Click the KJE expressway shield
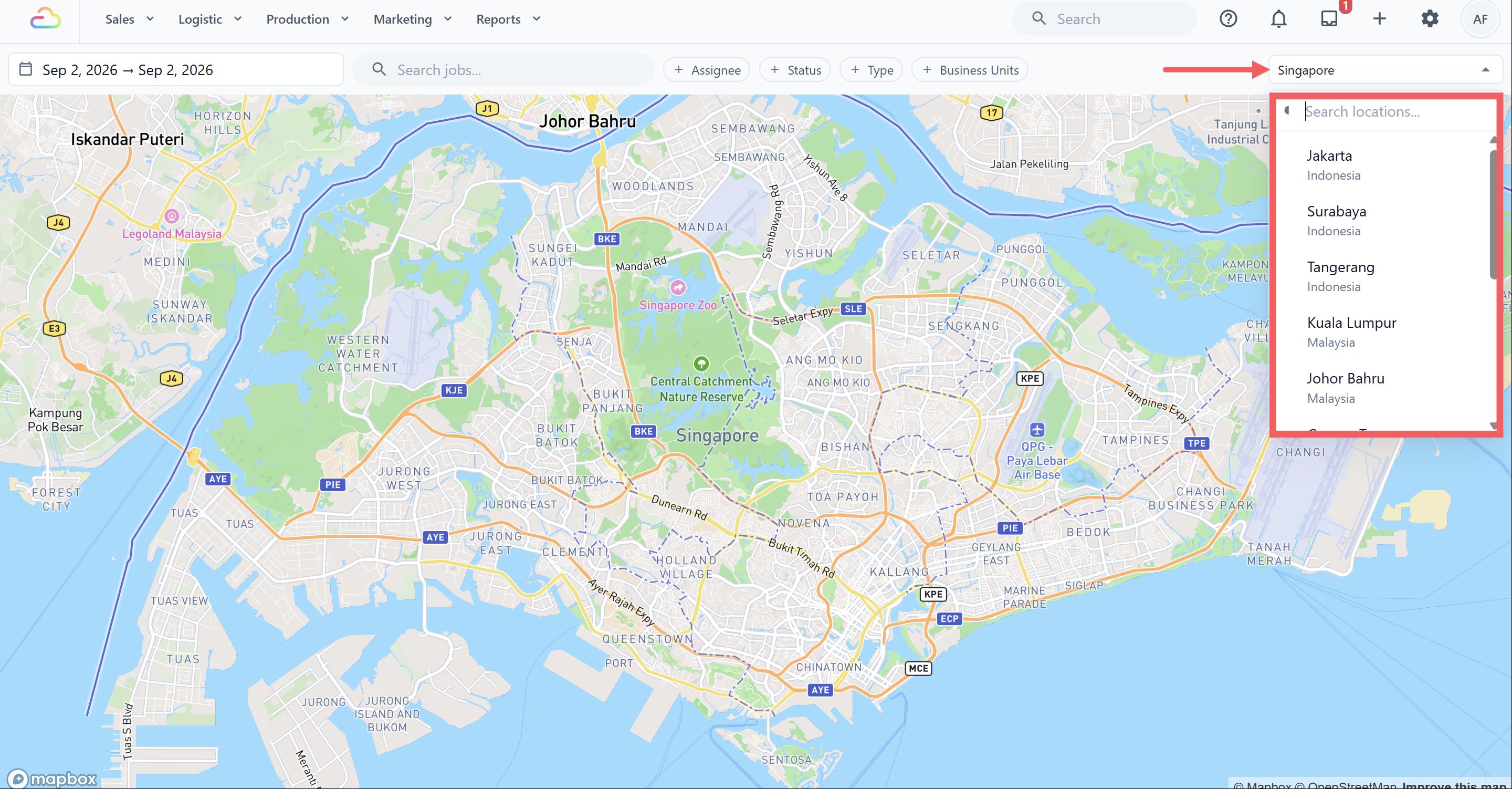This screenshot has height=789, width=1512. tap(454, 390)
